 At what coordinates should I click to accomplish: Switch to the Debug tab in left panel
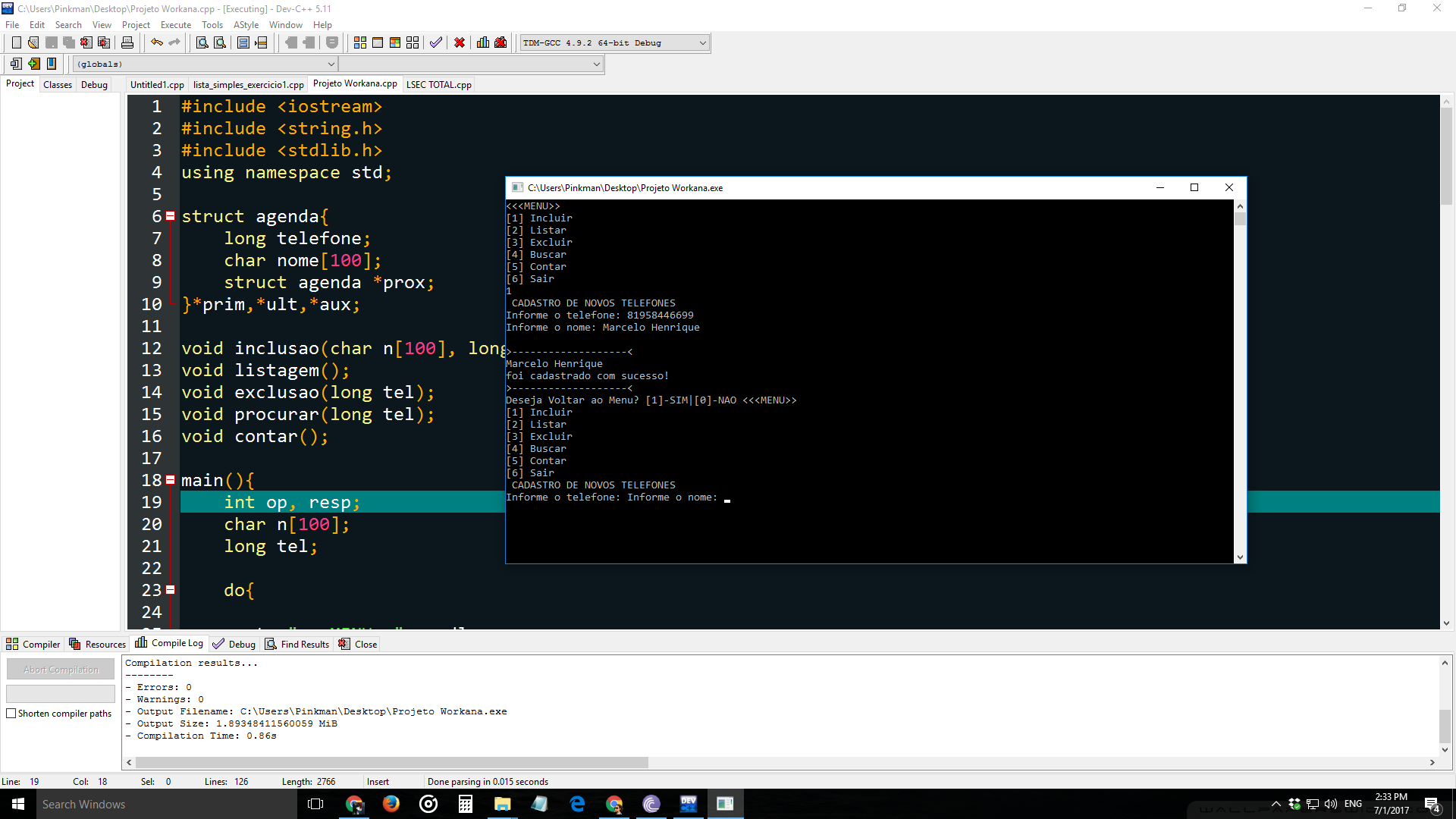tap(94, 84)
